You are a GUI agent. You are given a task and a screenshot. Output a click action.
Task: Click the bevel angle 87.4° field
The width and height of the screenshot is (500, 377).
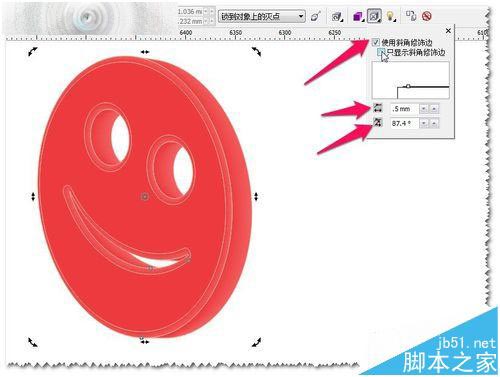[x=405, y=123]
